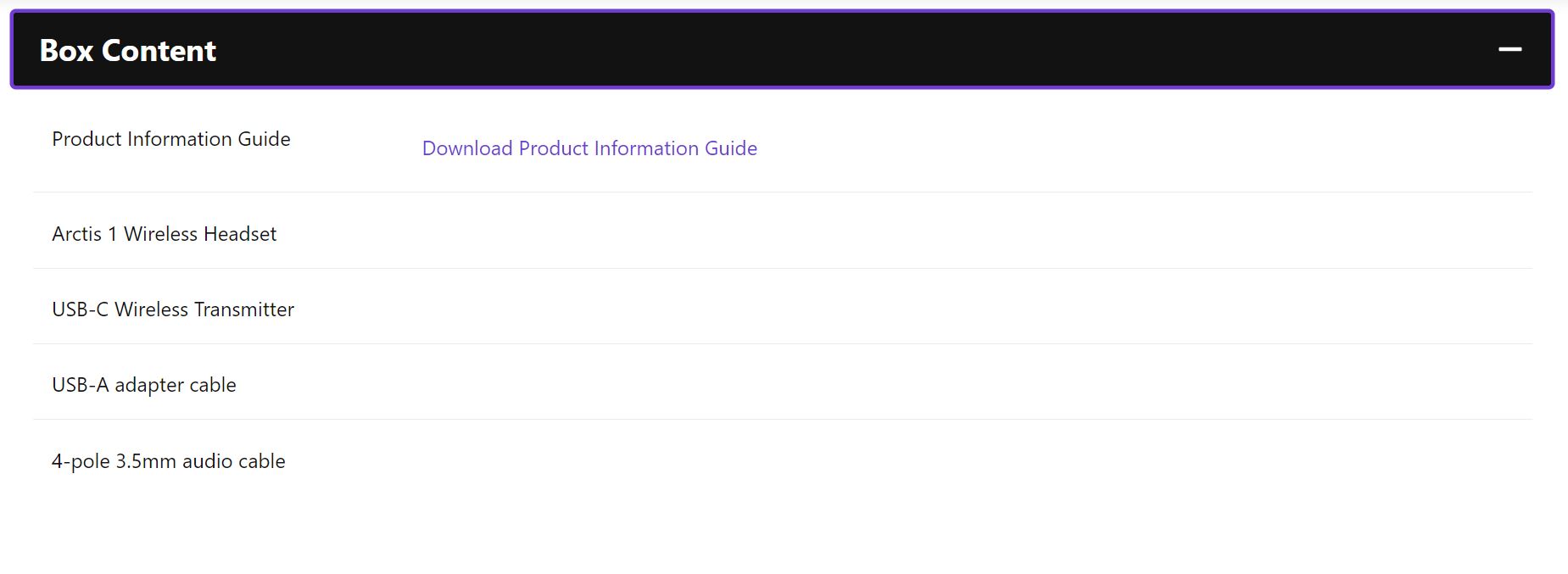Screen dimensions: 1568x574
Task: Click the word "Guide" in the purple link
Action: (731, 148)
